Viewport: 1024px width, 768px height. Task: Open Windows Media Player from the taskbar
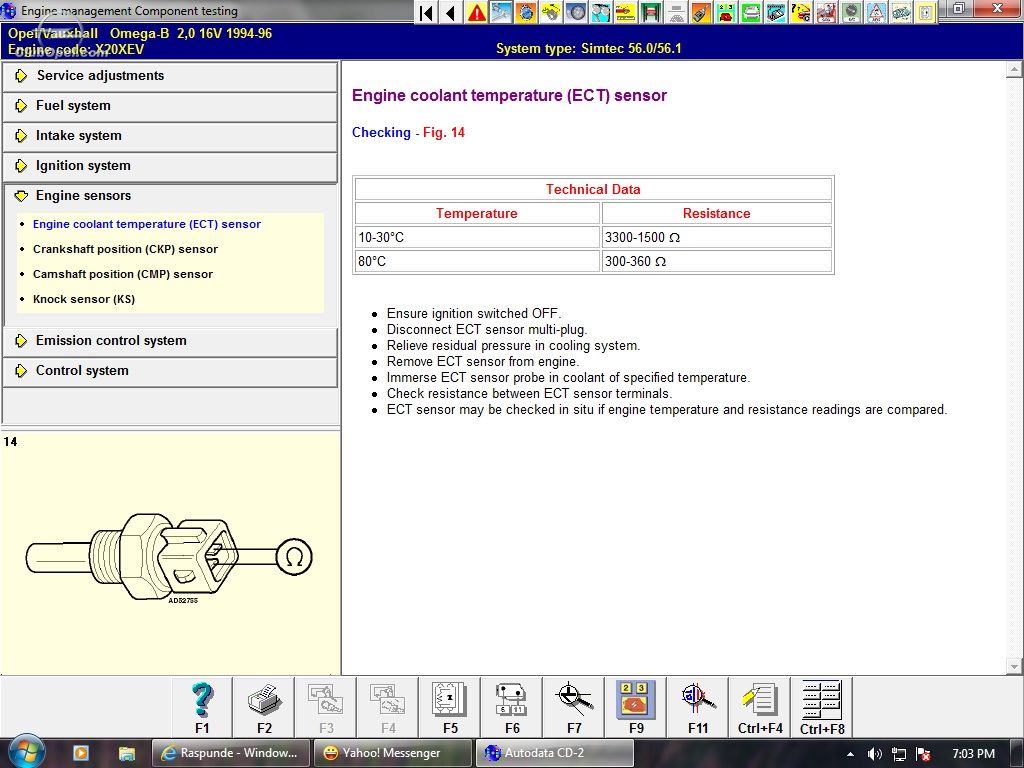click(81, 753)
